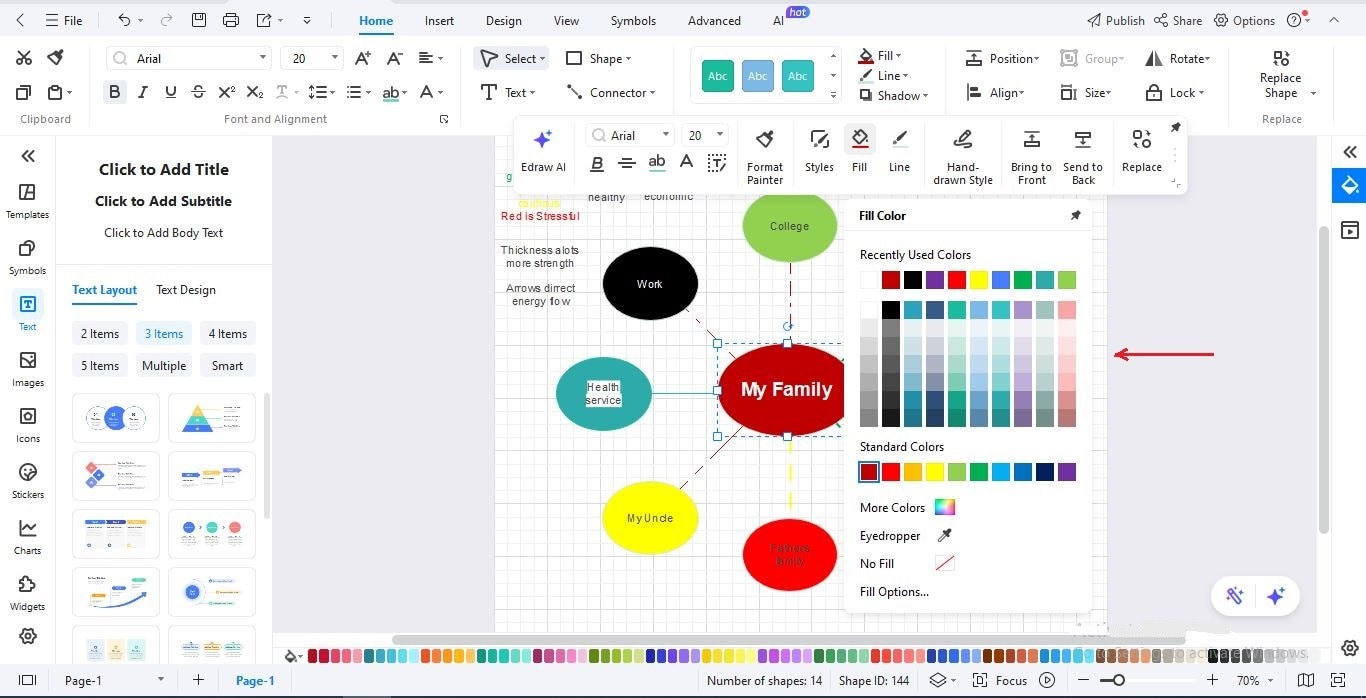Viewport: 1366px width, 698px height.
Task: Click the Hand-drawn Style button
Action: pos(963,156)
